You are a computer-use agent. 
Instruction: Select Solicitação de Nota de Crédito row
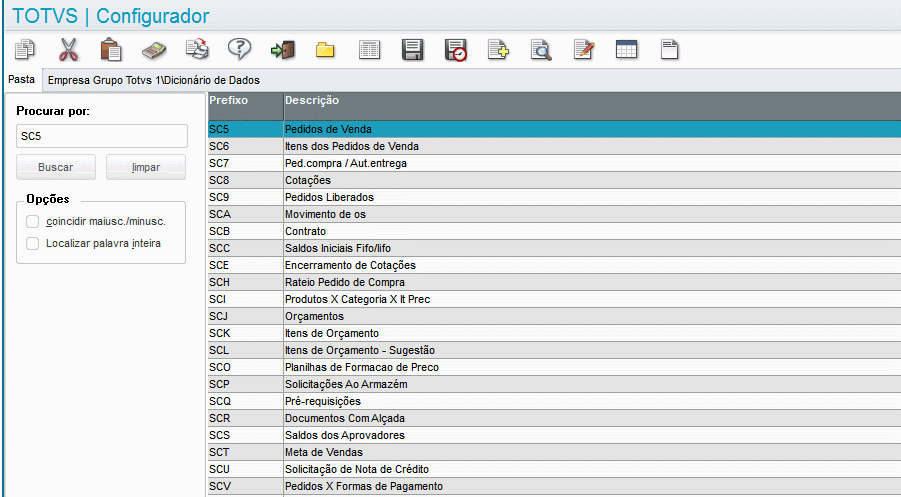coord(554,469)
